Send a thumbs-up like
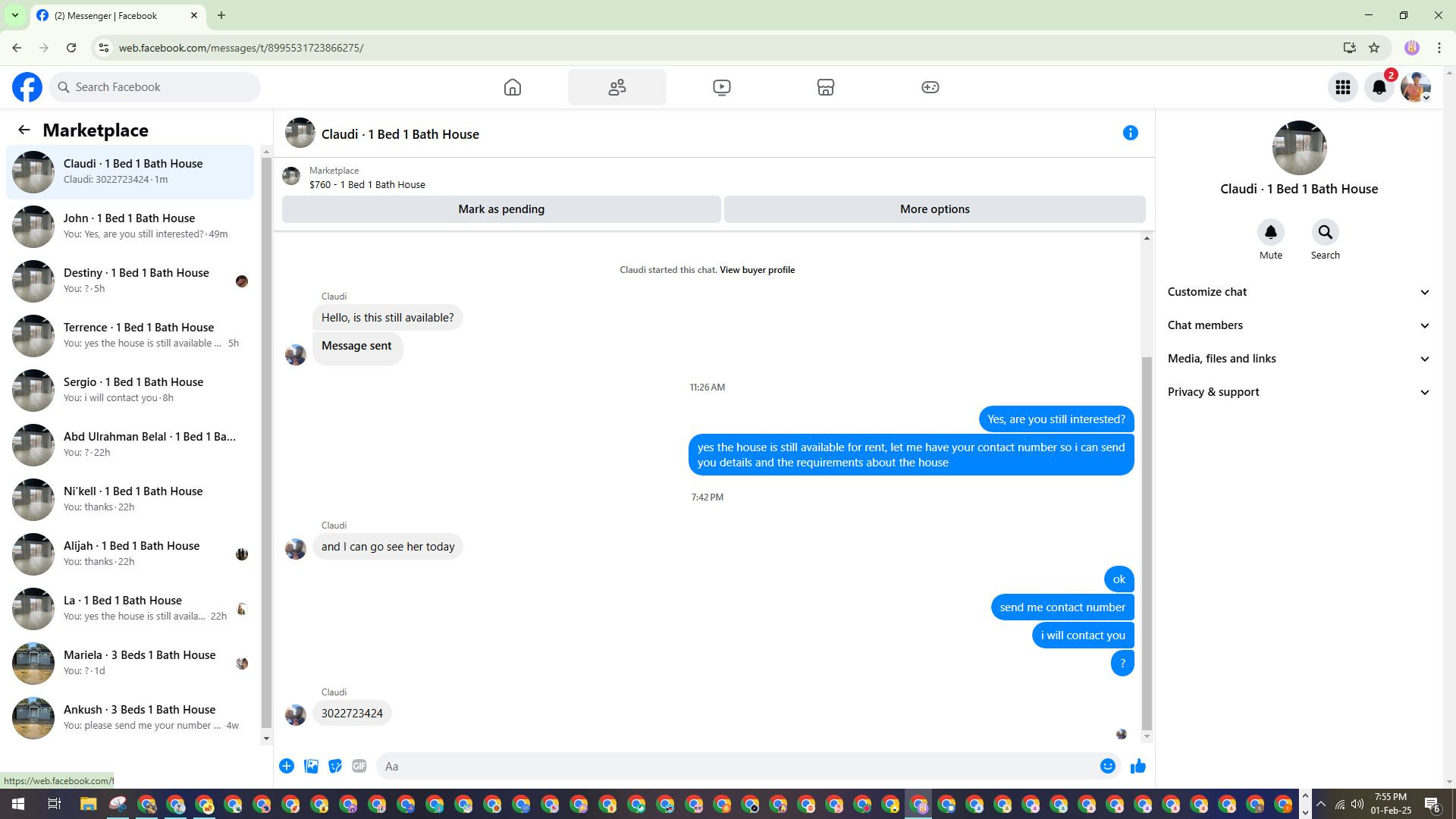Viewport: 1456px width, 819px height. pos(1137,767)
